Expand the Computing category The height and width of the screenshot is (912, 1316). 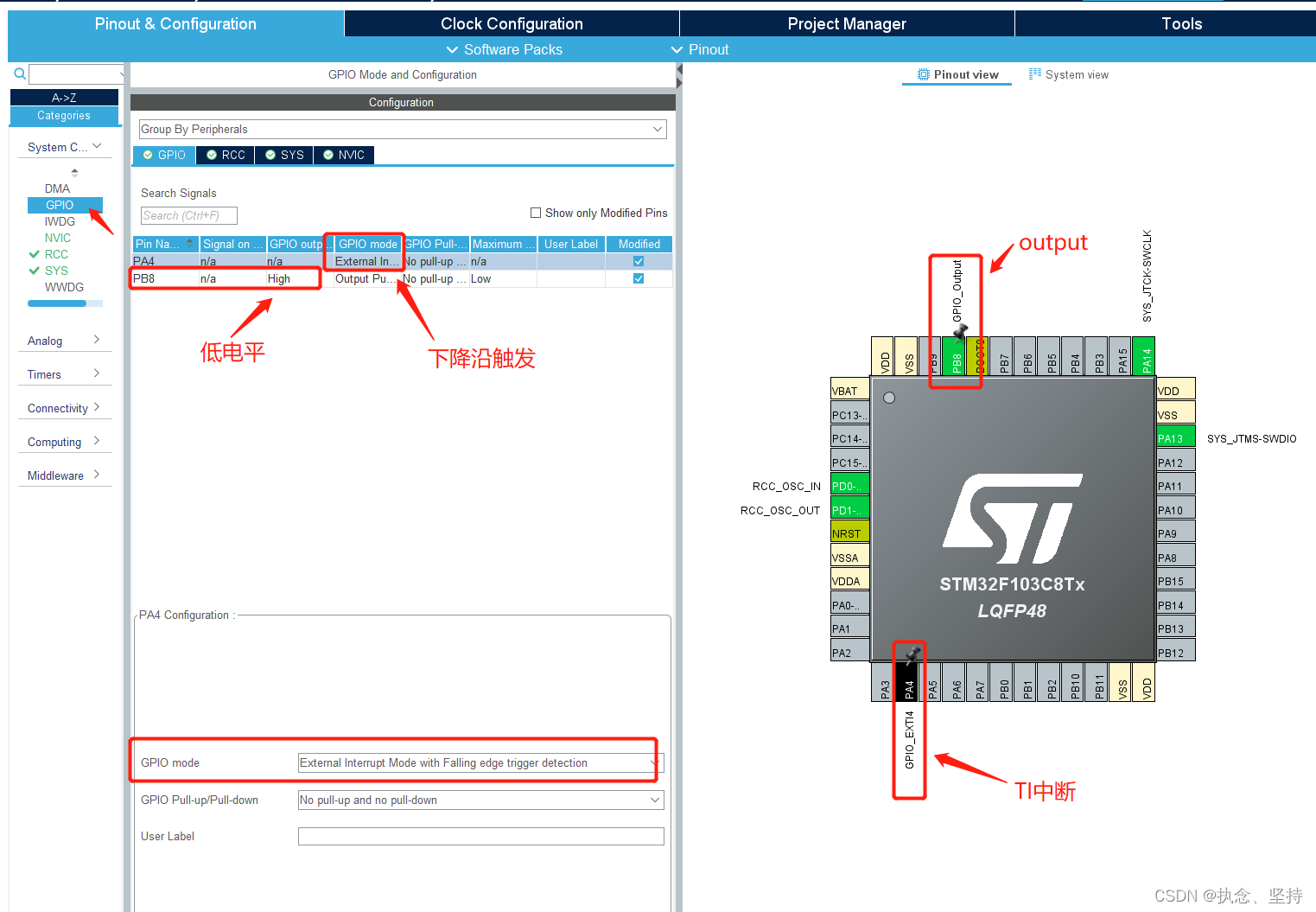pyautogui.click(x=65, y=442)
